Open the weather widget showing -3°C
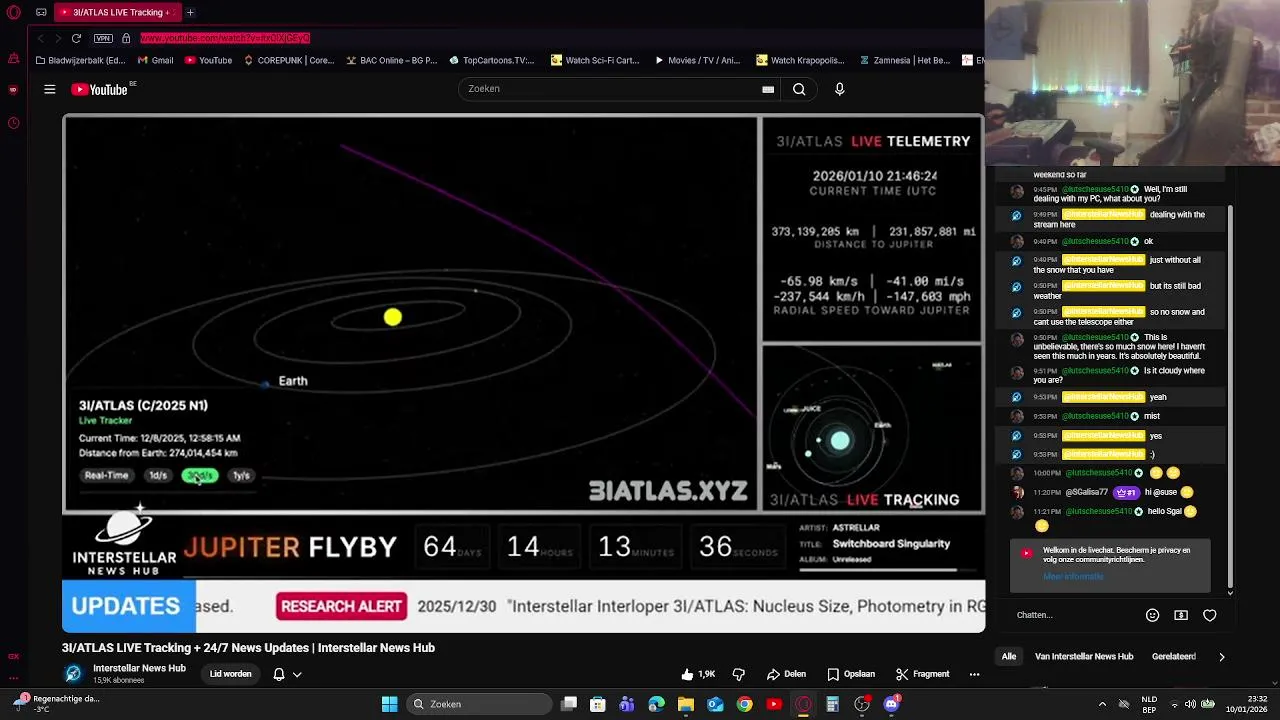 55,704
